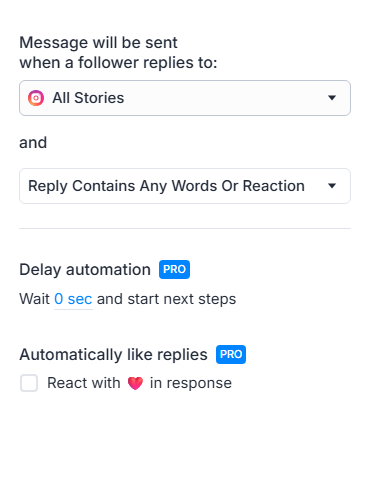Open Reply Contains Any Words Or Reaction dropdown
372x477 pixels.
[x=185, y=186]
